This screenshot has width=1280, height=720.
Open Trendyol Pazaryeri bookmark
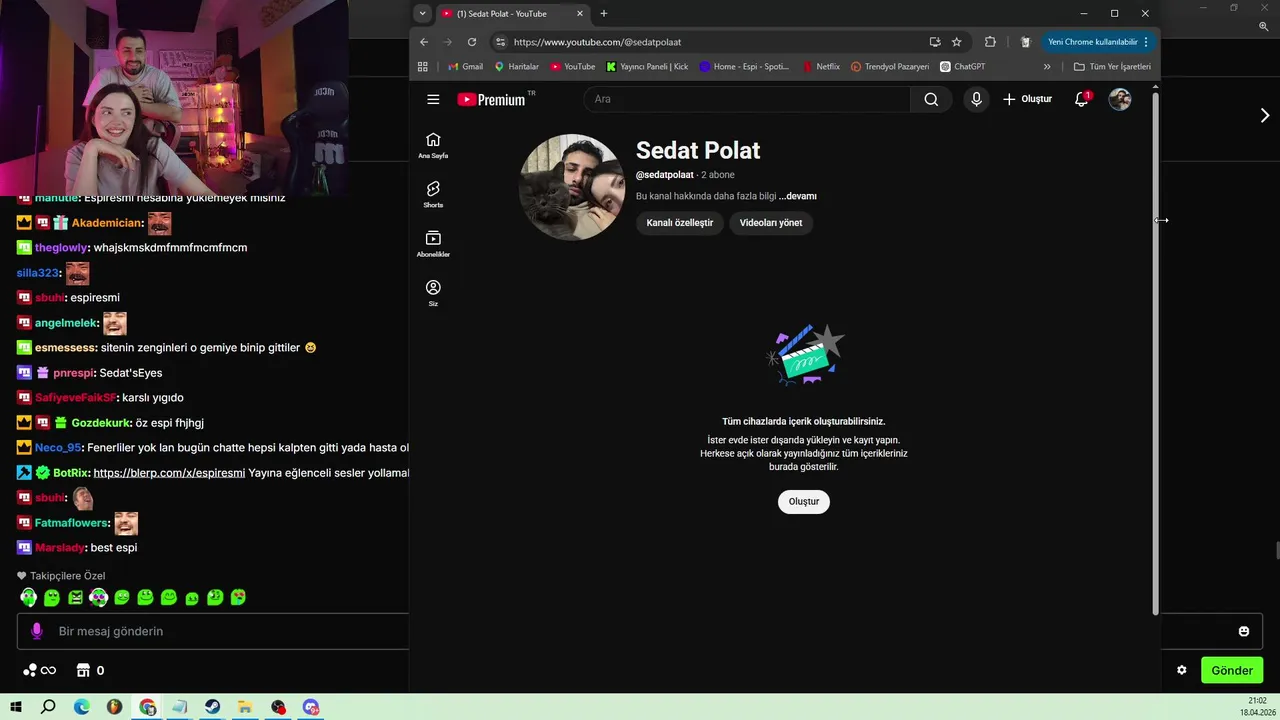click(x=890, y=67)
